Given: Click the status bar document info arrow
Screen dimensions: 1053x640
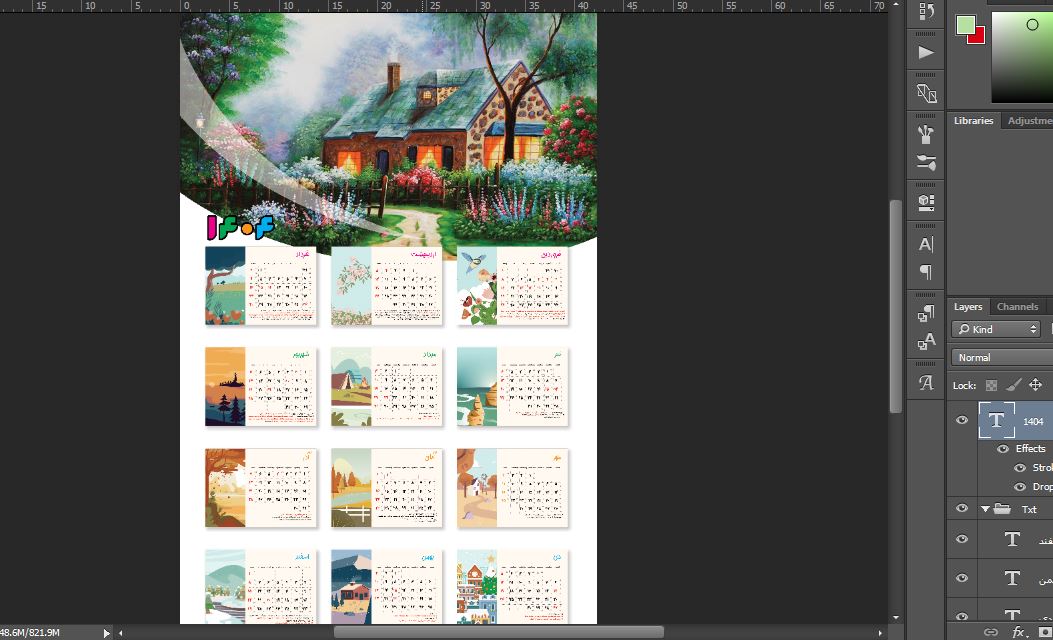Looking at the screenshot, I should (107, 632).
